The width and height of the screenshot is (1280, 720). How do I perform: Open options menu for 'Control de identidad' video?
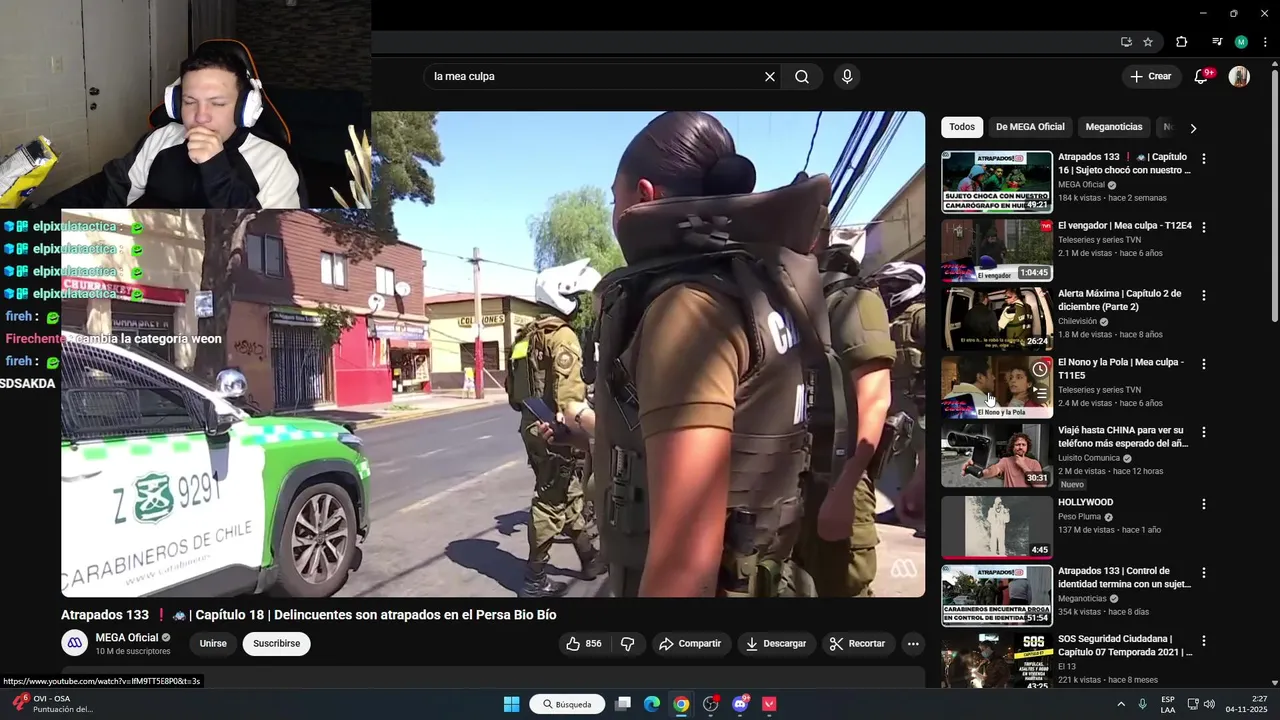pos(1204,573)
